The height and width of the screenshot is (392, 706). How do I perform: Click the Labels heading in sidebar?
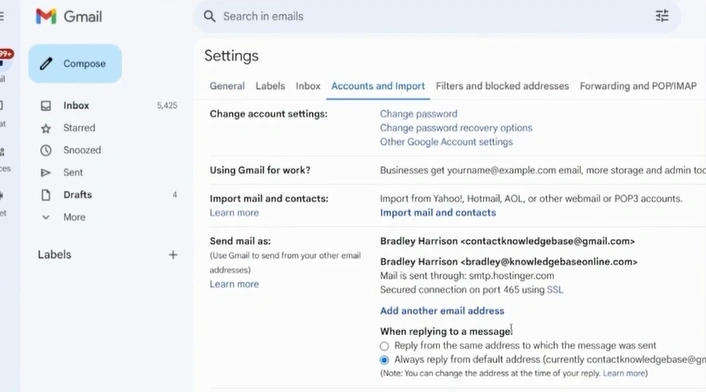[x=54, y=255]
